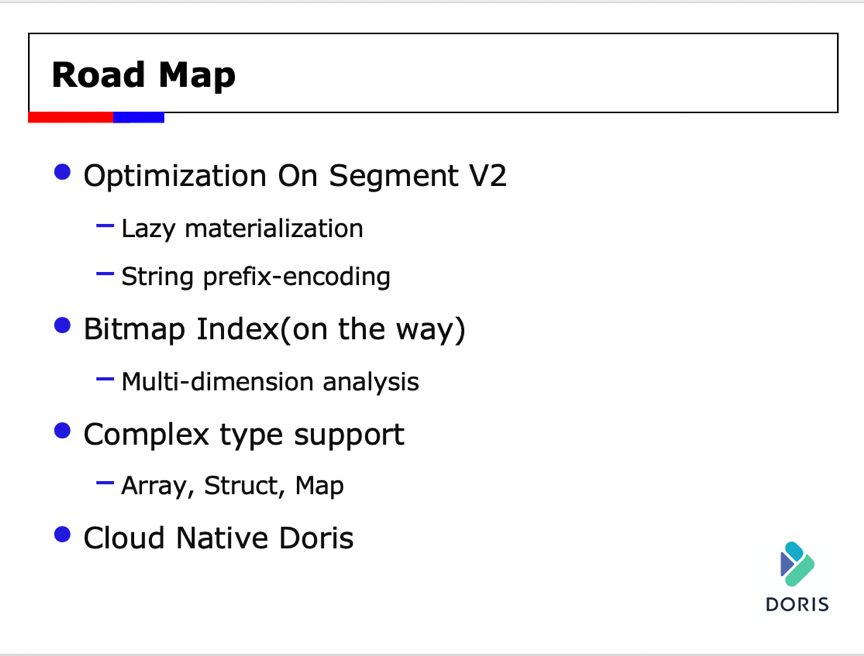Click the bullet beside "Bitmap Index(on the way)"
Image resolution: width=864 pixels, height=656 pixels.
[63, 325]
